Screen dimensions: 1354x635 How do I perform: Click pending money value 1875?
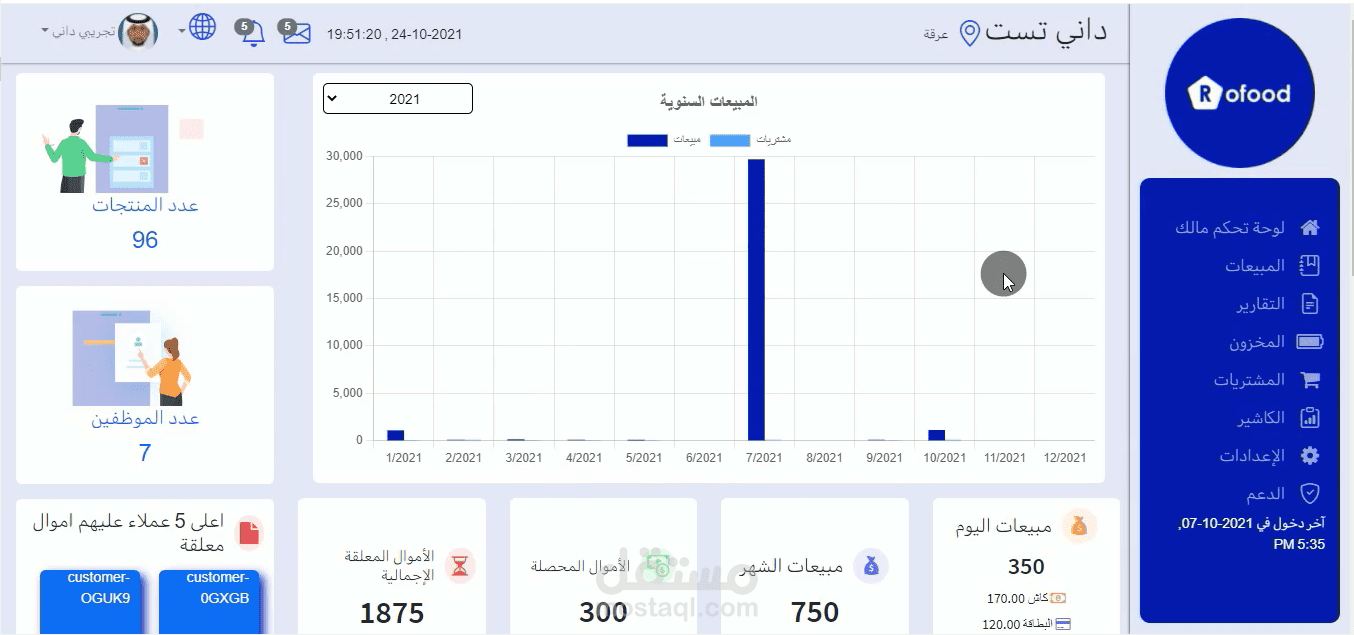click(x=392, y=612)
